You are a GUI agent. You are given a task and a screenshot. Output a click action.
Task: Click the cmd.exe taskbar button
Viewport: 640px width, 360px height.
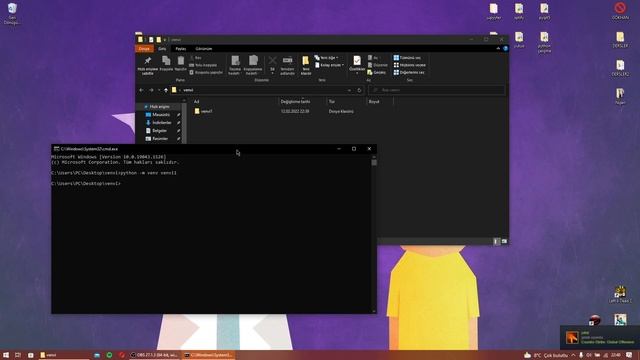click(208, 355)
